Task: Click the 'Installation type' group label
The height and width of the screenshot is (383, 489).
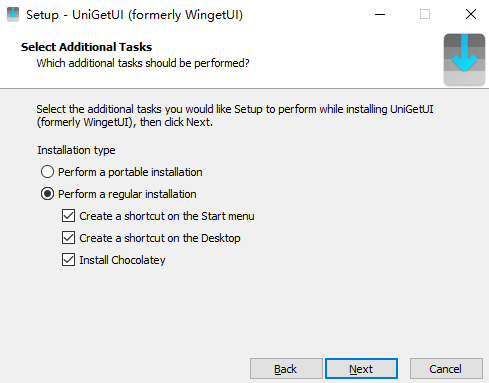Action: pyautogui.click(x=76, y=150)
